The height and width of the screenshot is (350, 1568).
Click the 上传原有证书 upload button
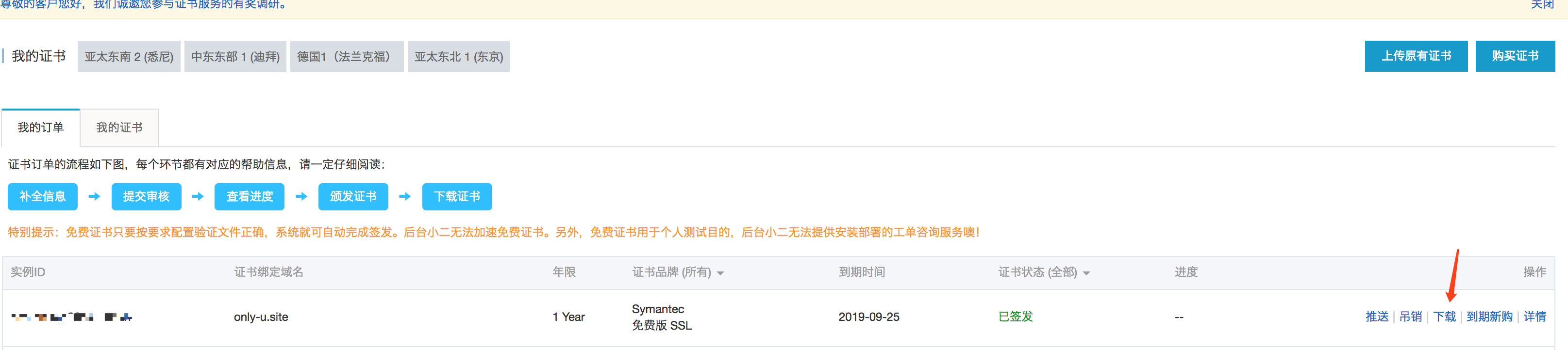pos(1415,57)
